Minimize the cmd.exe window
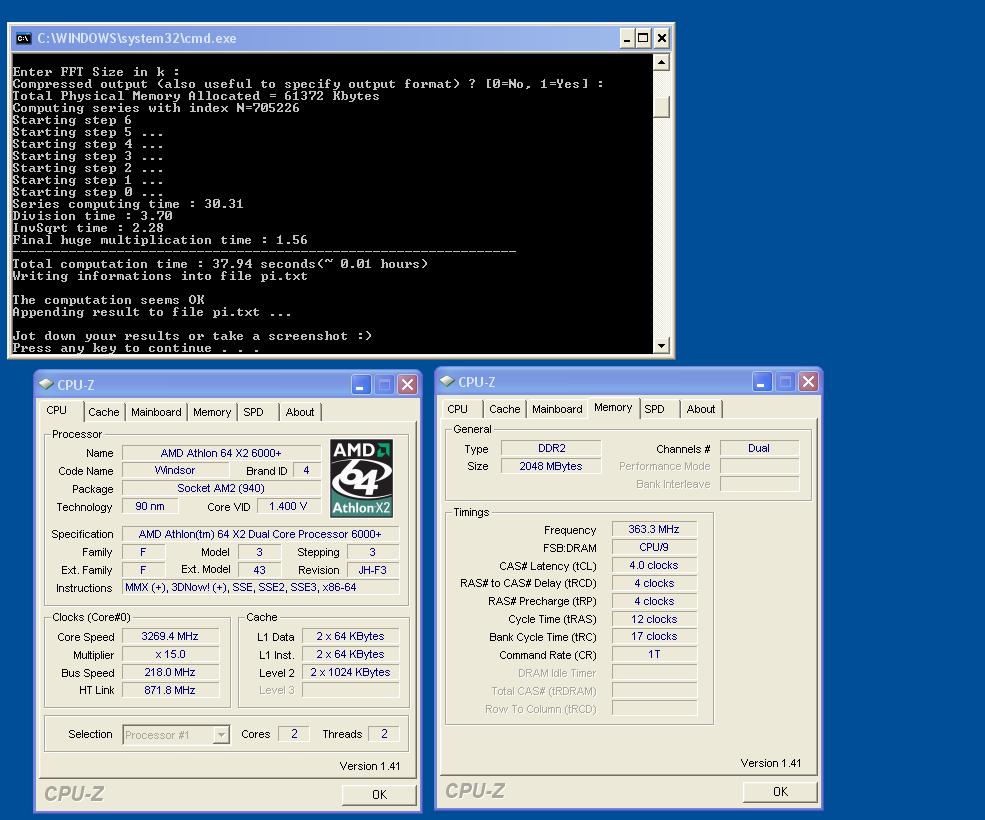 click(x=626, y=39)
